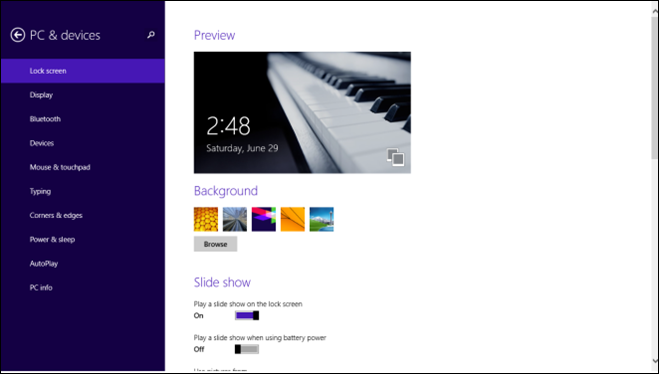Screen dimensions: 659x374
Task: Open search with the magnifier icon
Action: tap(151, 35)
